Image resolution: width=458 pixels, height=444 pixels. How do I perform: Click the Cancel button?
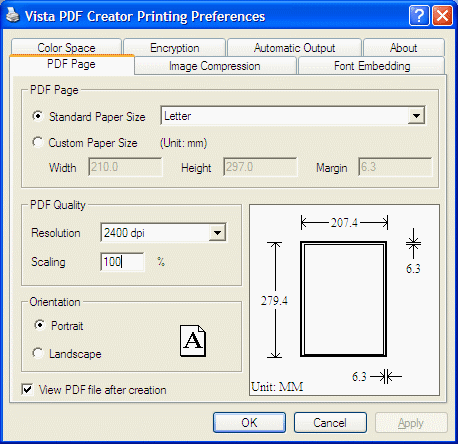(x=330, y=423)
